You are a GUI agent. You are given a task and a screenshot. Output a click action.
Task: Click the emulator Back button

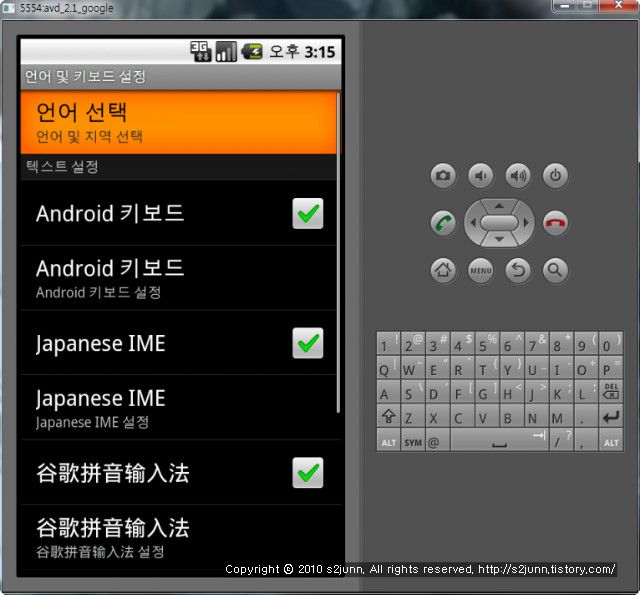click(x=518, y=270)
